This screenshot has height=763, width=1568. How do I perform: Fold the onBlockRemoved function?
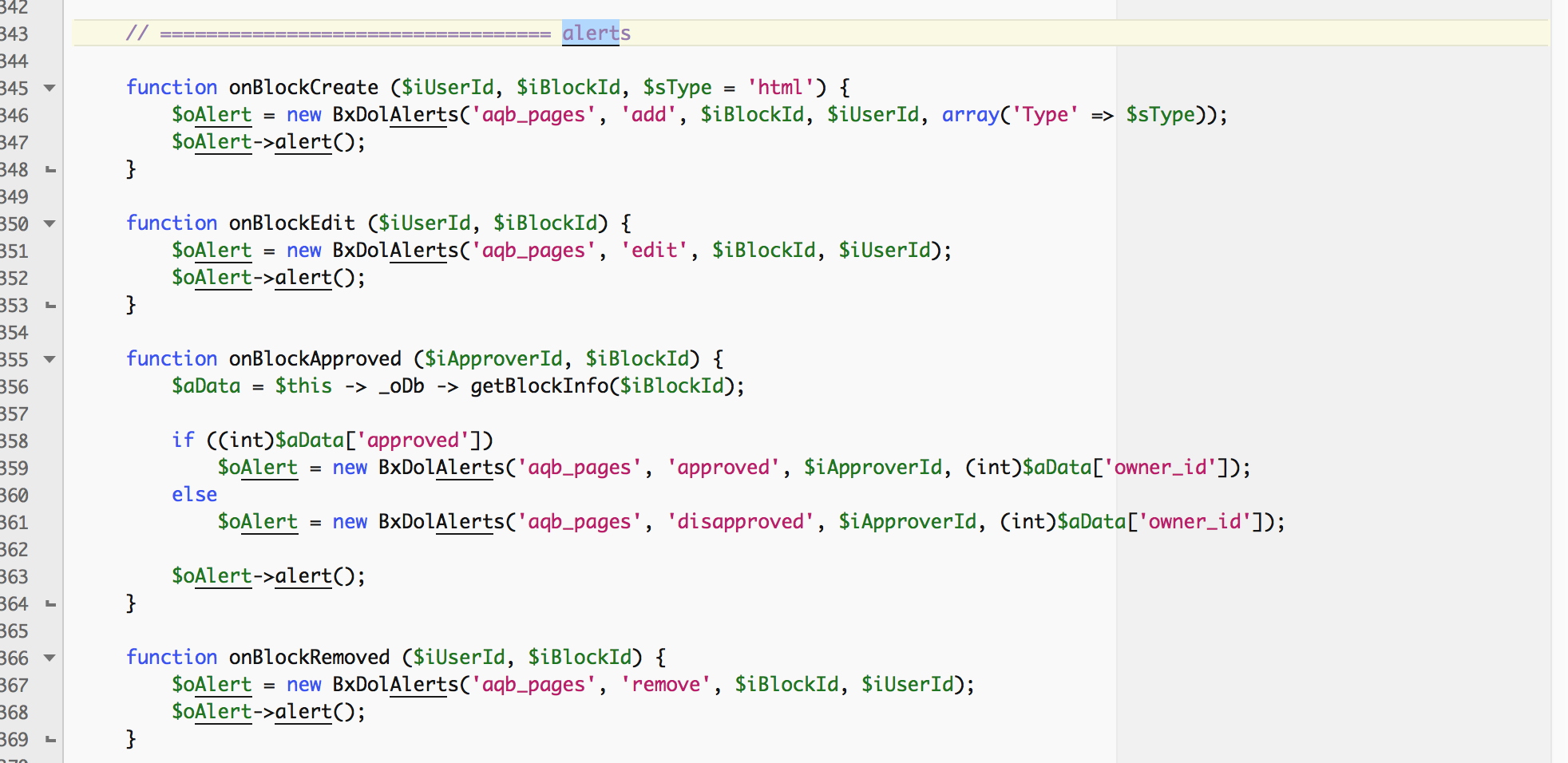(x=49, y=658)
